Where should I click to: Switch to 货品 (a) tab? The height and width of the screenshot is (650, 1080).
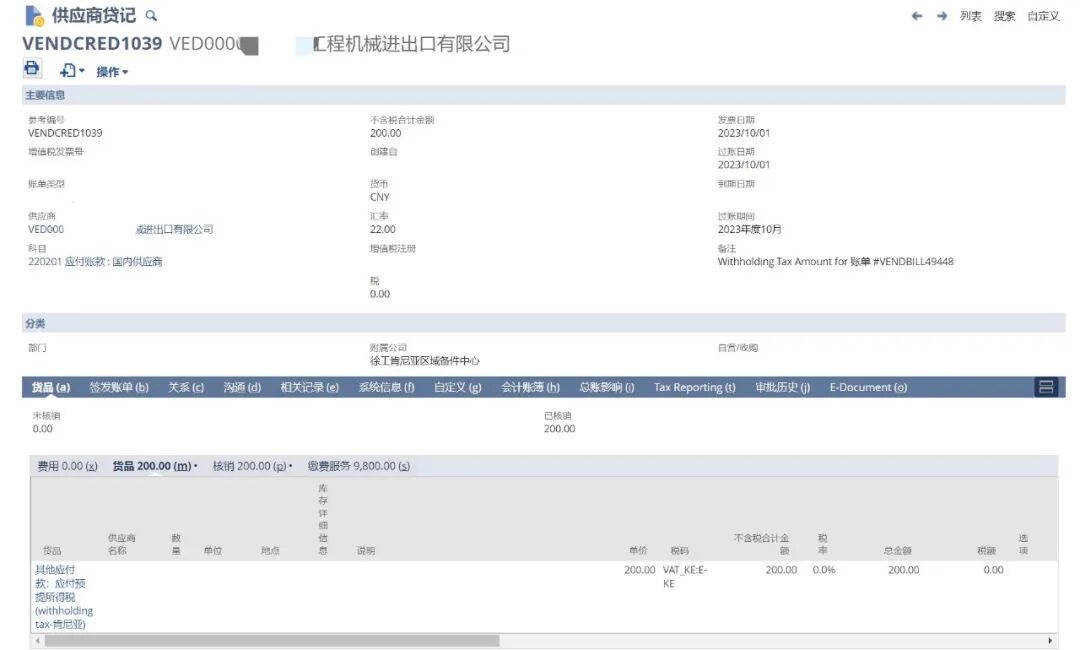(x=51, y=387)
